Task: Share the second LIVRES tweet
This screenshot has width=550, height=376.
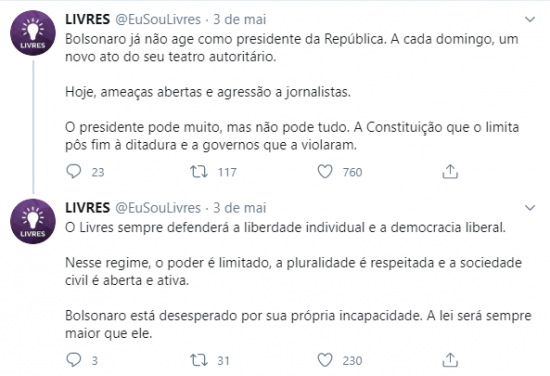Action: coord(450,360)
